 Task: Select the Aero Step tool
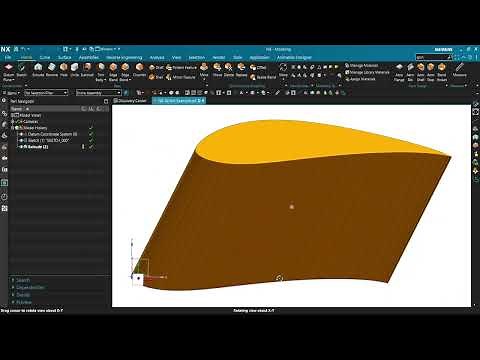point(431,72)
